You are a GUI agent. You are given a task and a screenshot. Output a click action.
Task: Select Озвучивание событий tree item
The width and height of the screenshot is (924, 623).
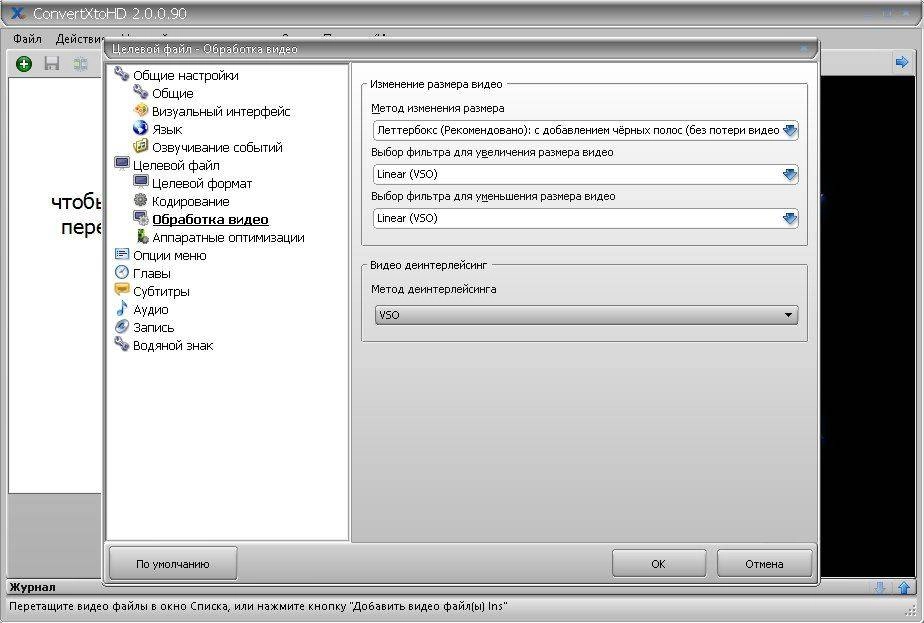tap(217, 147)
